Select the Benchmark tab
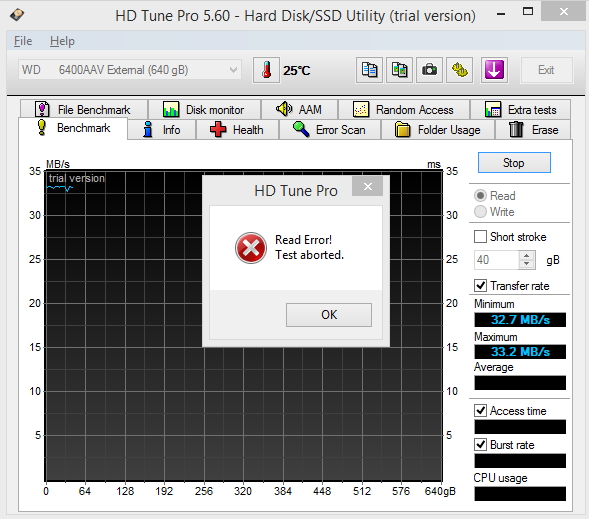Image resolution: width=589 pixels, height=519 pixels. pyautogui.click(x=73, y=128)
